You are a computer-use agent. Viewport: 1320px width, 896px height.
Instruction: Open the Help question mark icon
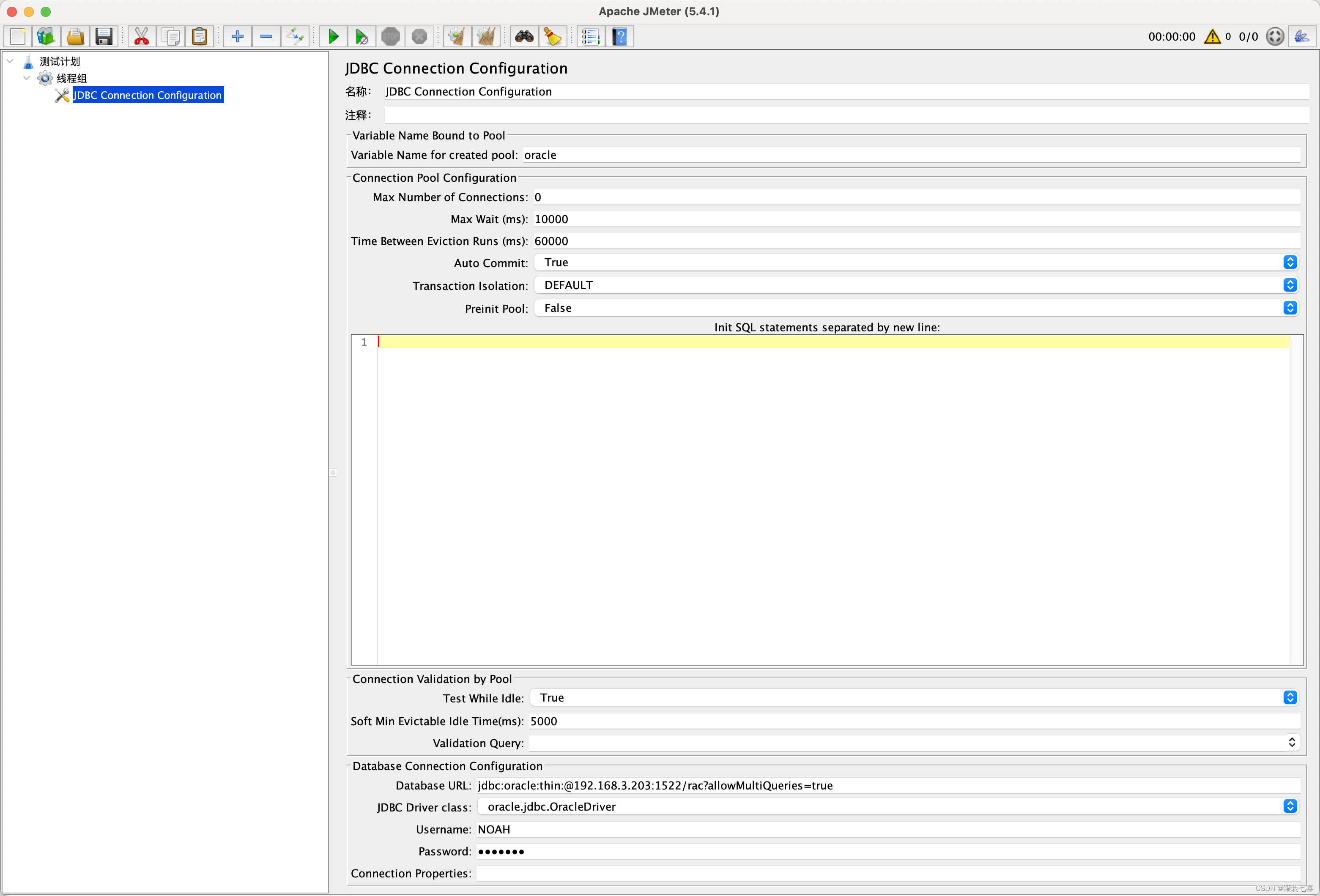(620, 37)
